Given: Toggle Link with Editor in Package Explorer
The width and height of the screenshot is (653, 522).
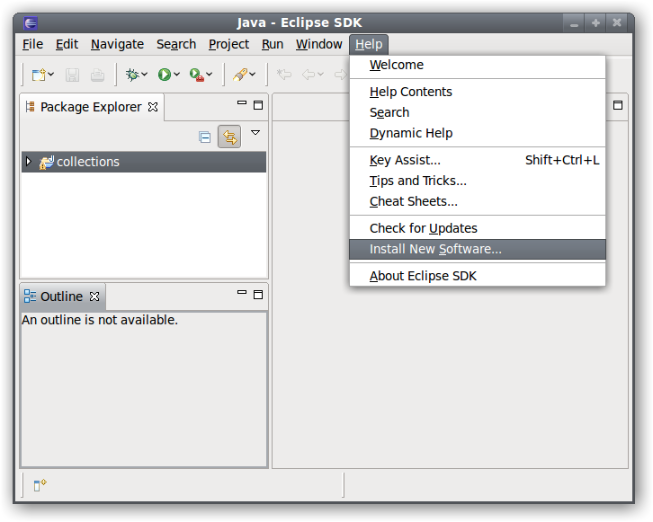Looking at the screenshot, I should pos(229,137).
